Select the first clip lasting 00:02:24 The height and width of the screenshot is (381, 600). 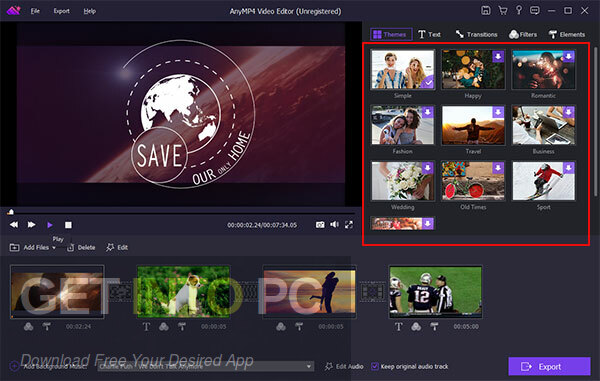click(57, 291)
